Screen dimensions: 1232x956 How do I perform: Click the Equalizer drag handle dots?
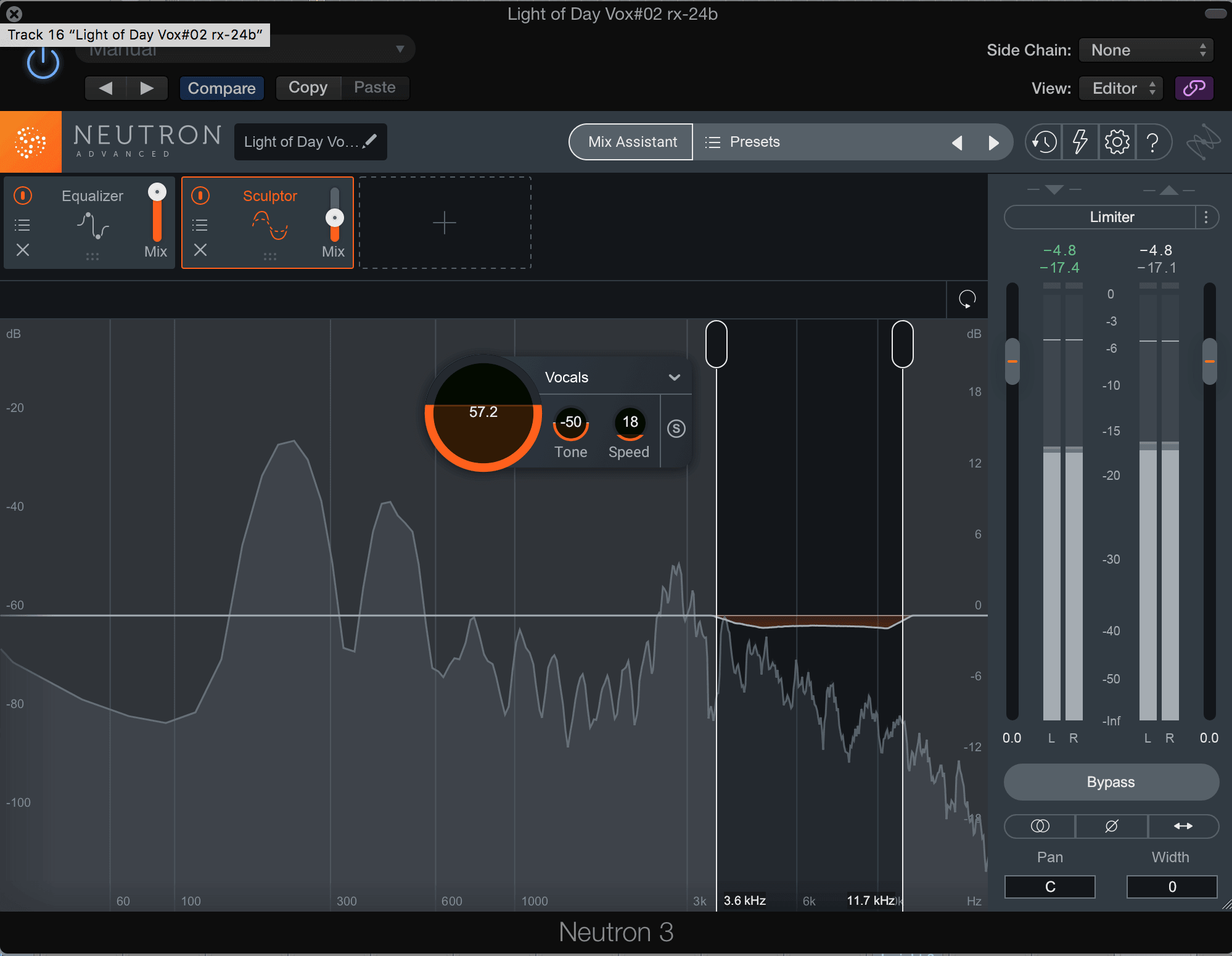92,256
